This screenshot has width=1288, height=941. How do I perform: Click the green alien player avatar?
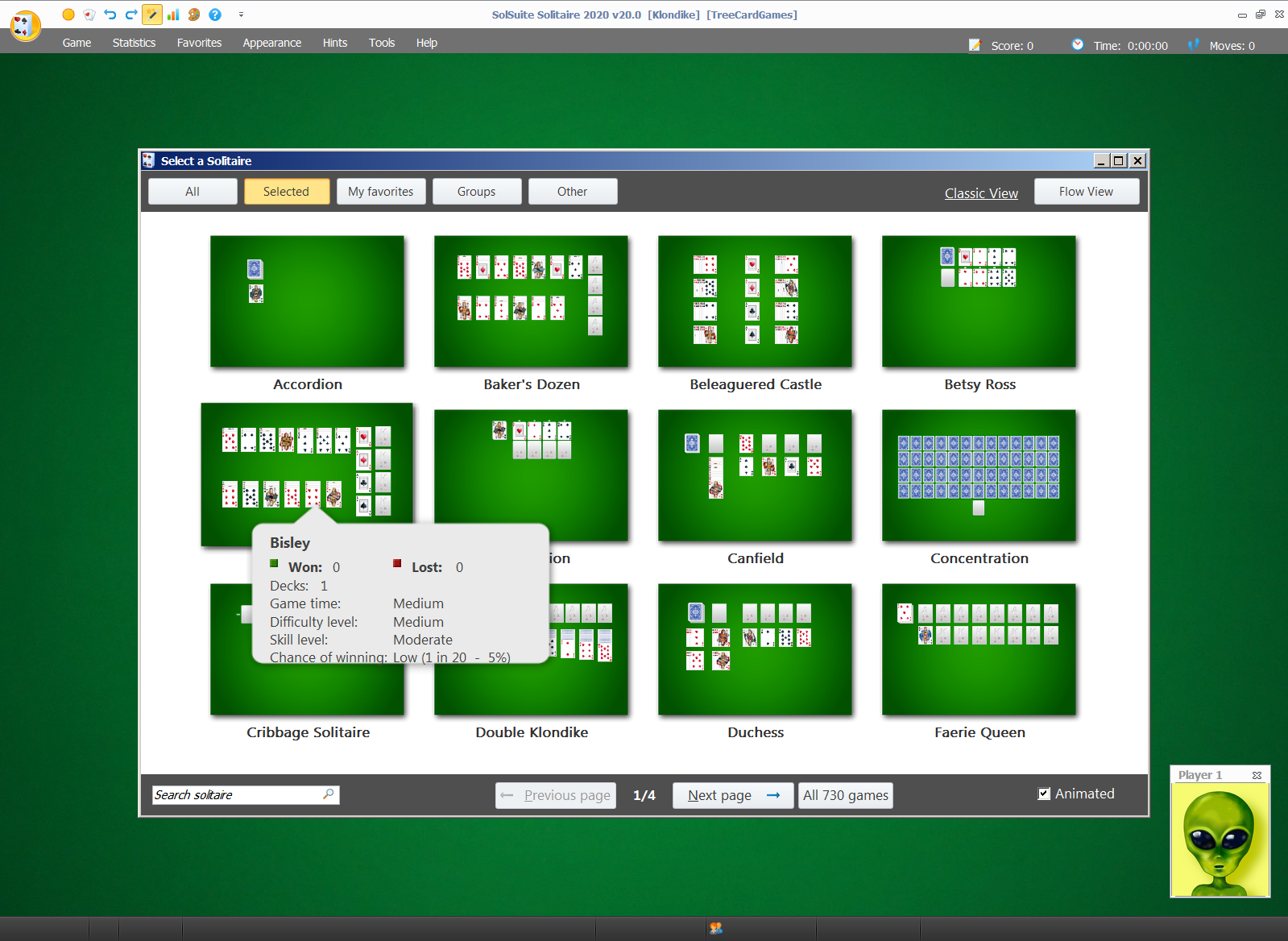pos(1220,840)
